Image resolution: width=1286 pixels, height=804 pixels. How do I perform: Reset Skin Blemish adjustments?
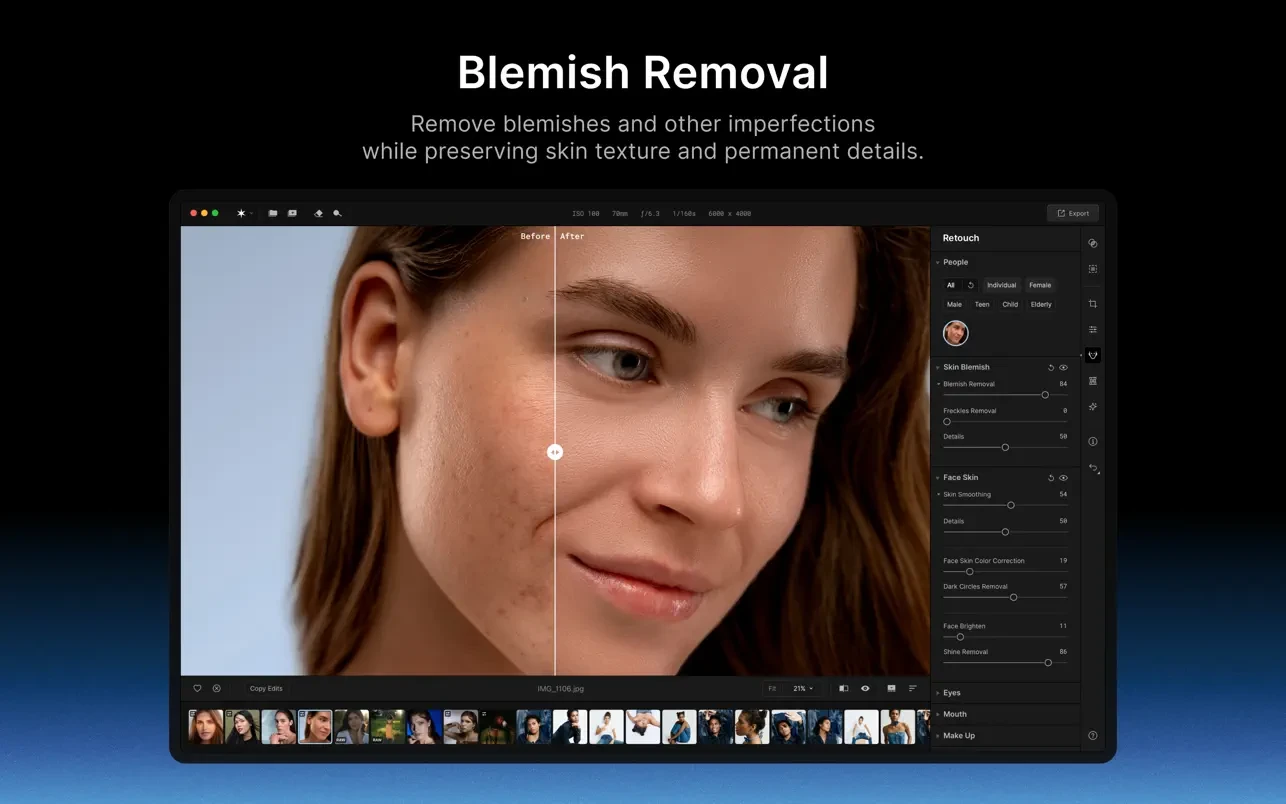click(1051, 367)
